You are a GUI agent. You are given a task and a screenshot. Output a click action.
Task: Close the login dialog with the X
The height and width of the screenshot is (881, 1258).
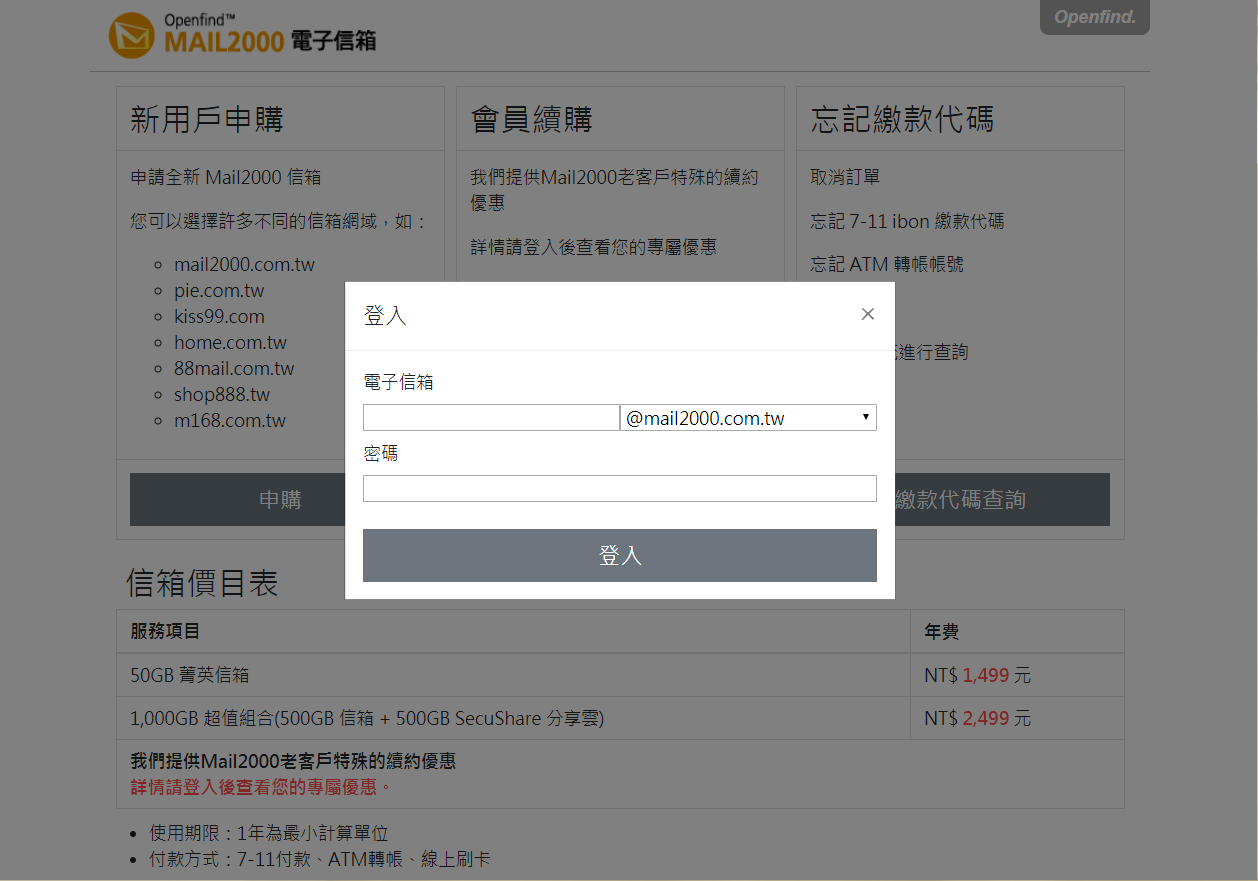pos(867,314)
